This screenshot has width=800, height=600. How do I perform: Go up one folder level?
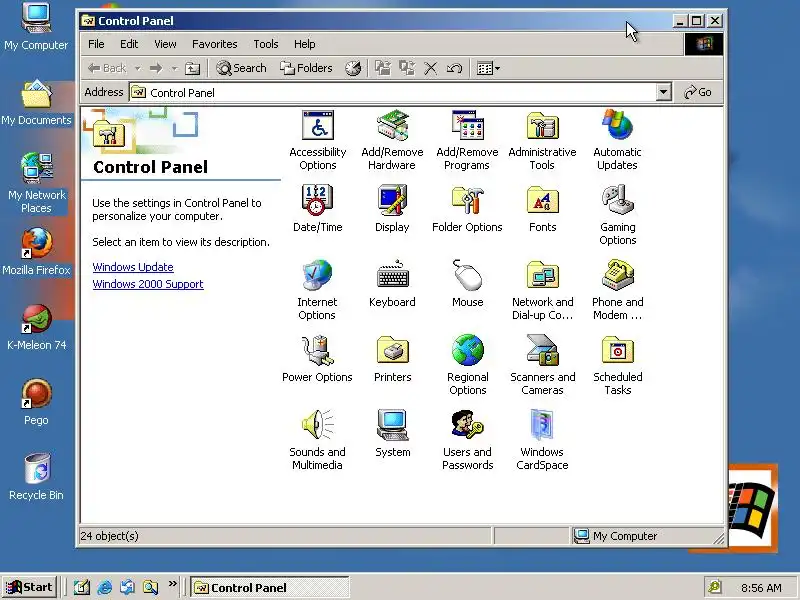(192, 68)
